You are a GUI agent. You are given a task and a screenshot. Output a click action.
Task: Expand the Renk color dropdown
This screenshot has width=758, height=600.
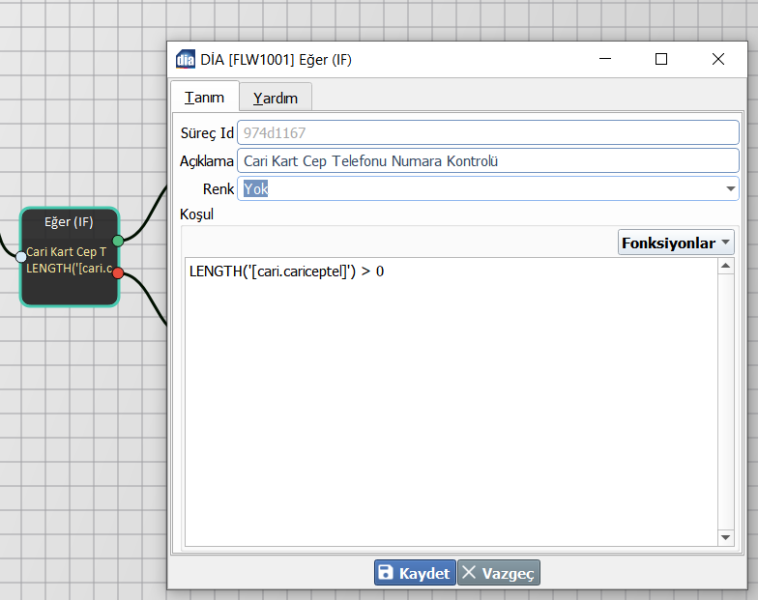729,189
